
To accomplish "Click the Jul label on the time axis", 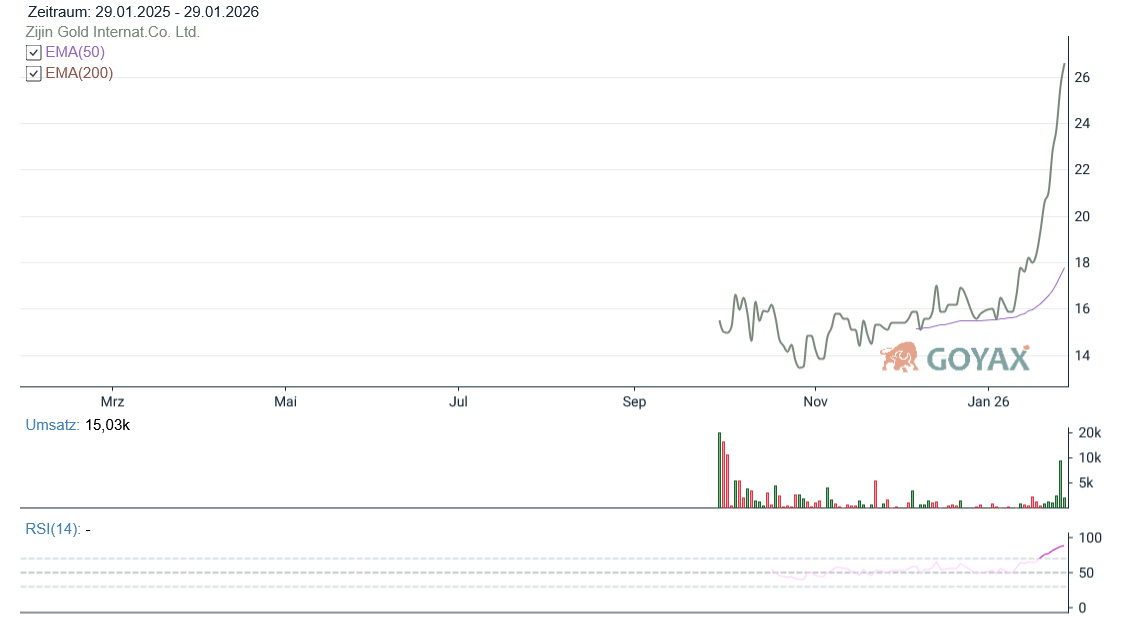I will [x=459, y=402].
